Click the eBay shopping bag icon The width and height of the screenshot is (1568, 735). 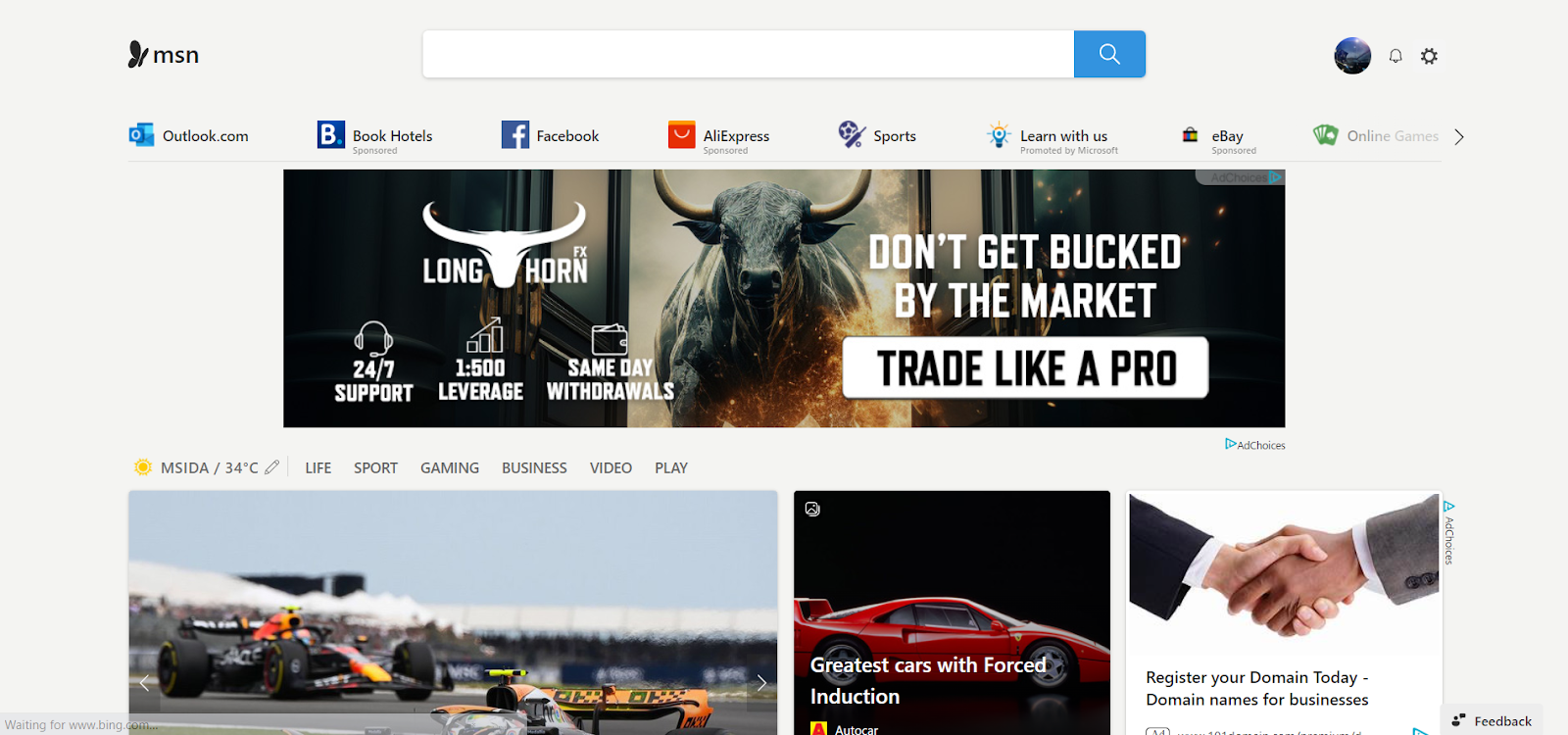pyautogui.click(x=1190, y=135)
